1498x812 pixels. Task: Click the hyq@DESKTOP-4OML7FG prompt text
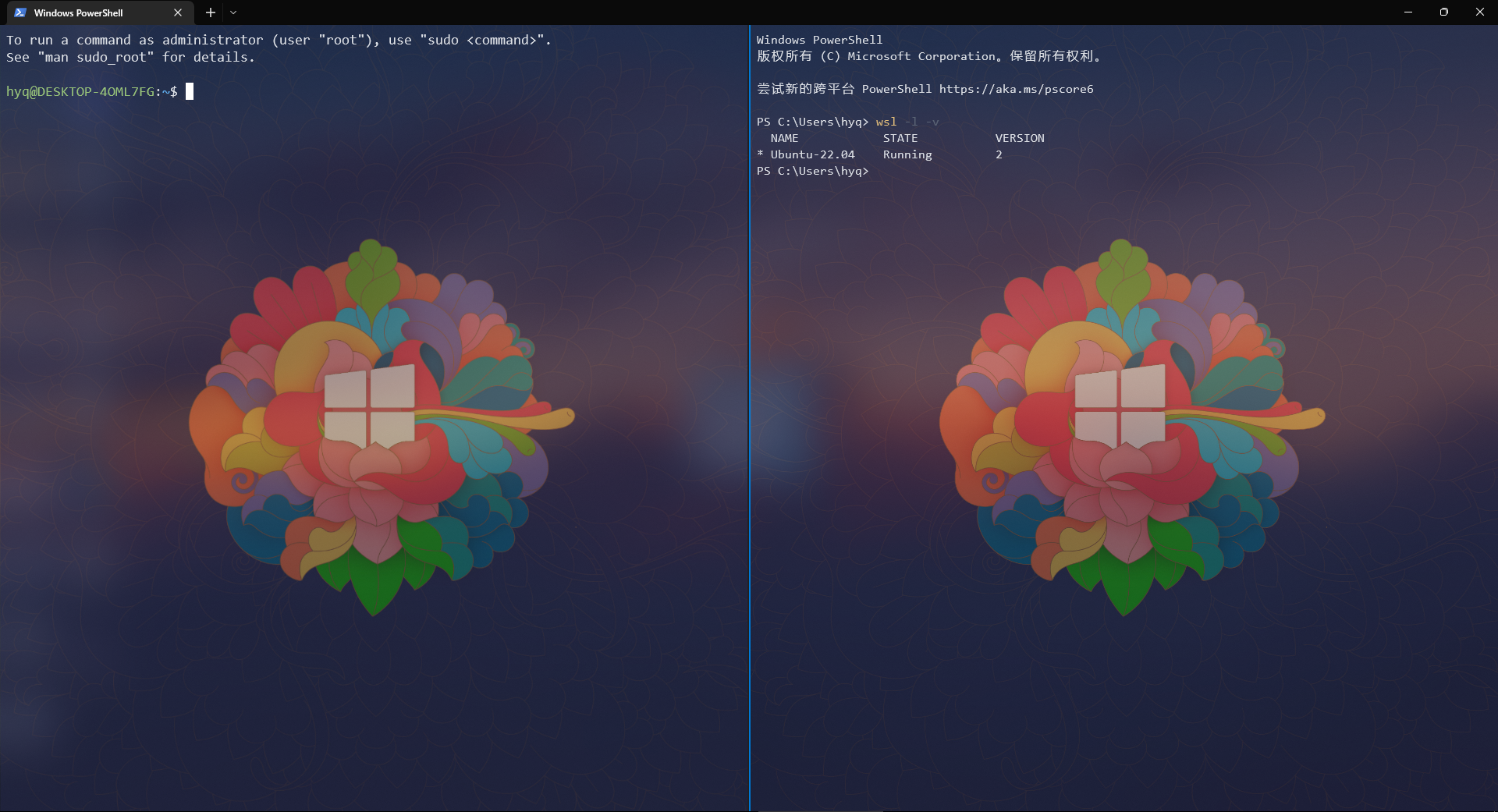[x=80, y=91]
